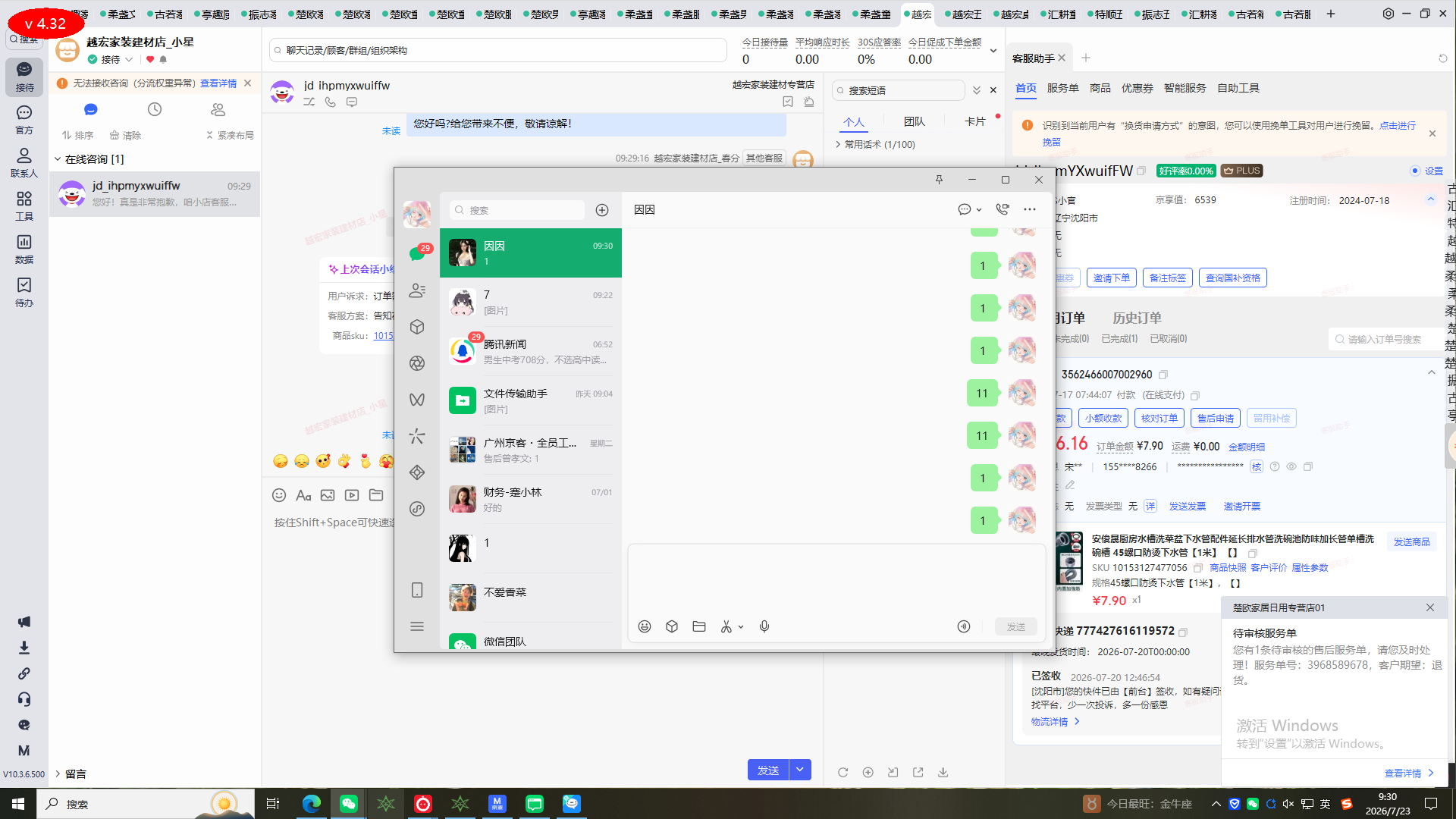Click the headset support icon in left sidebar
The height and width of the screenshot is (819, 1456).
pos(24,699)
